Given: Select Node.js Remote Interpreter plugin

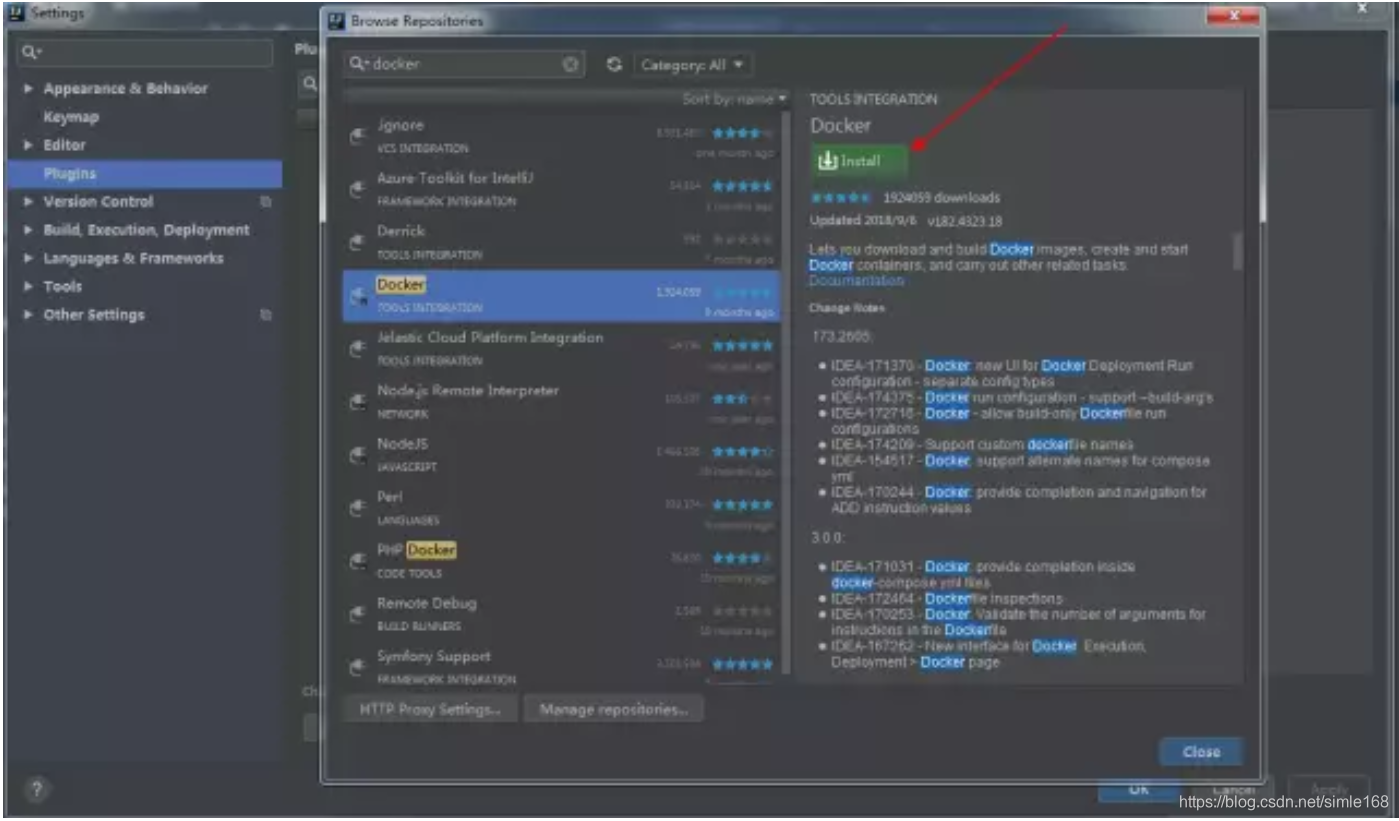Looking at the screenshot, I should coord(561,401).
